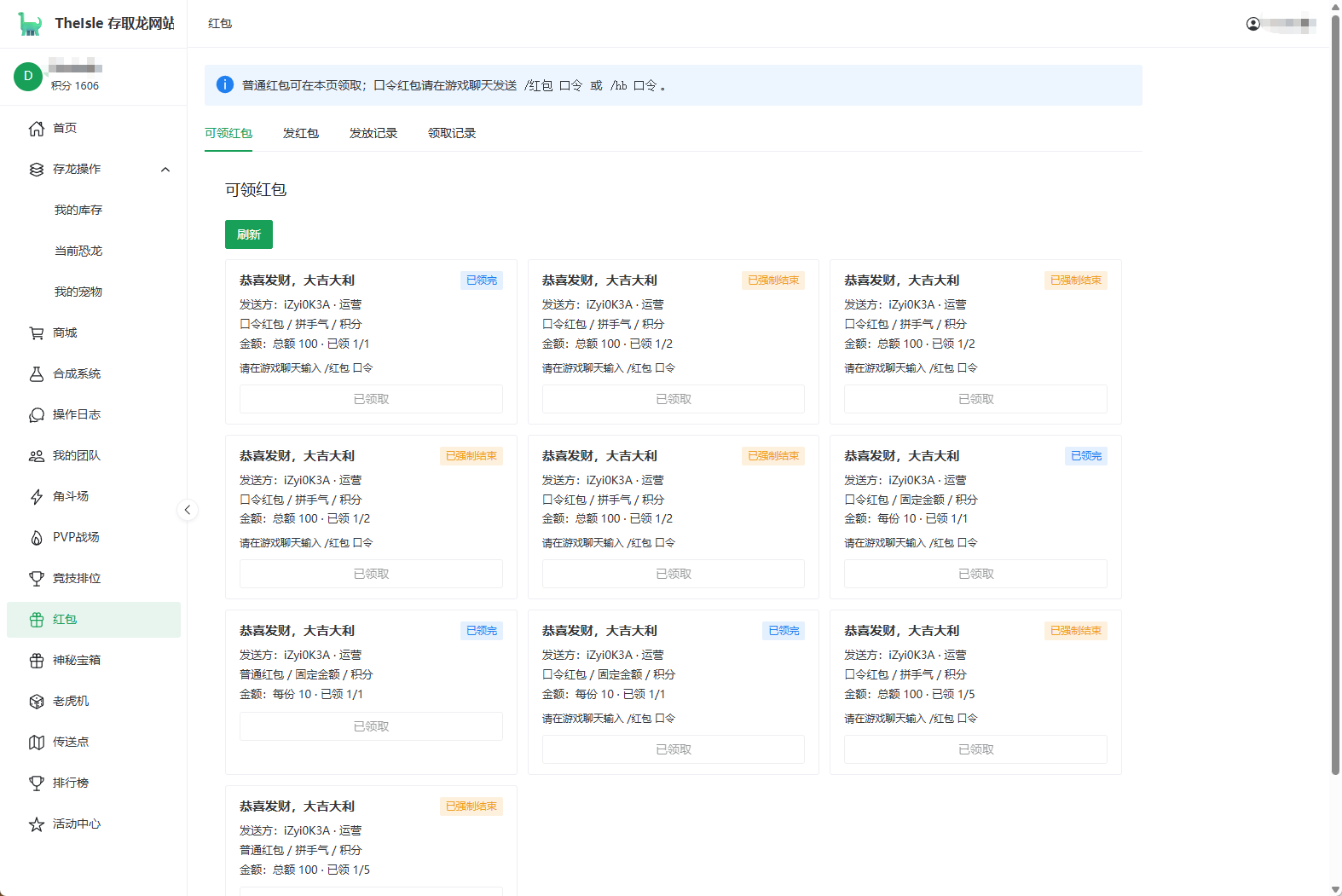
Task: Click the 可领红包 section heading
Action: pos(256,189)
